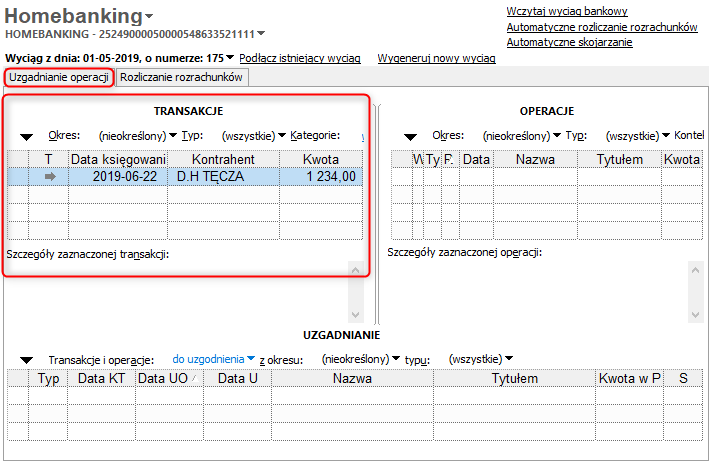Click 'Data U' column header
The image size is (713, 465).
tap(237, 378)
